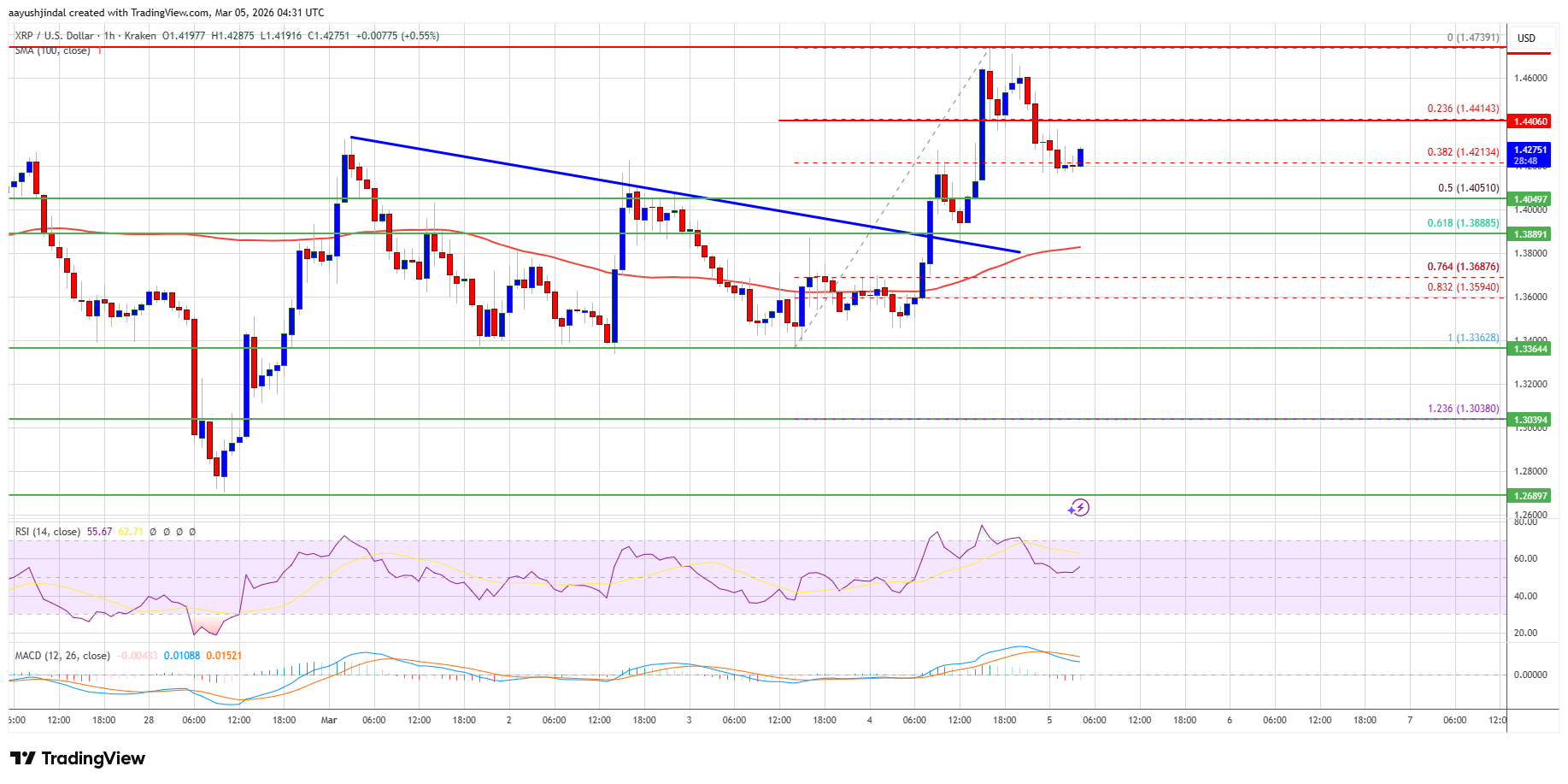Click the RSI reading 55.67

pyautogui.click(x=98, y=531)
